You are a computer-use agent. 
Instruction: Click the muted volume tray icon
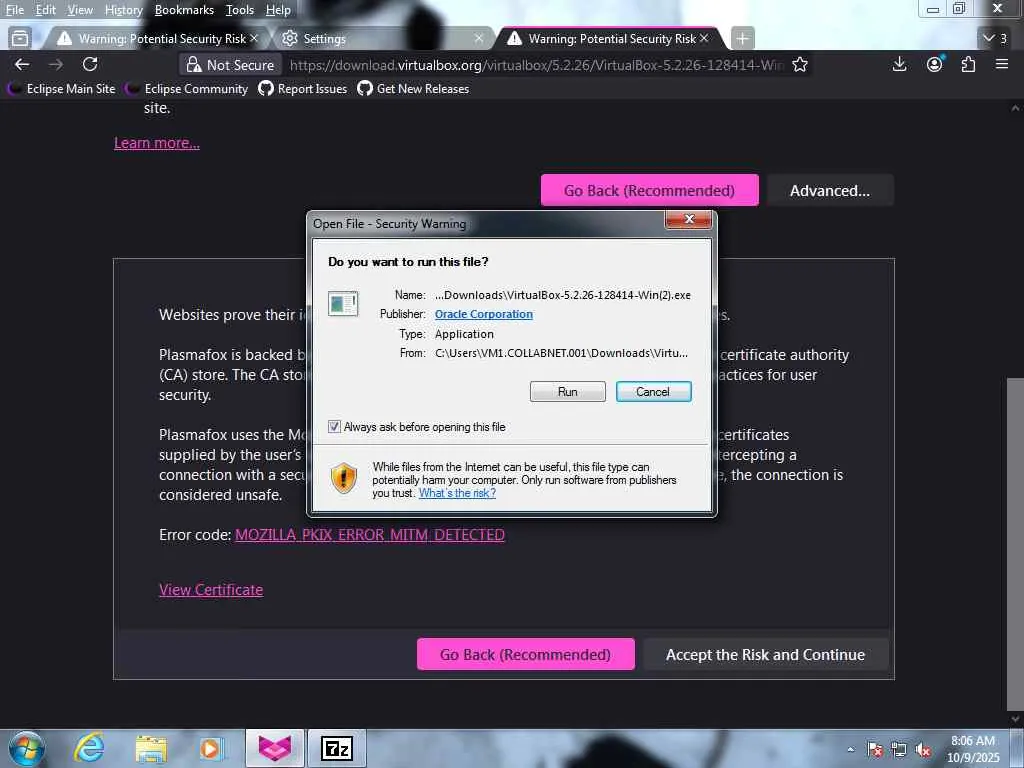(923, 750)
